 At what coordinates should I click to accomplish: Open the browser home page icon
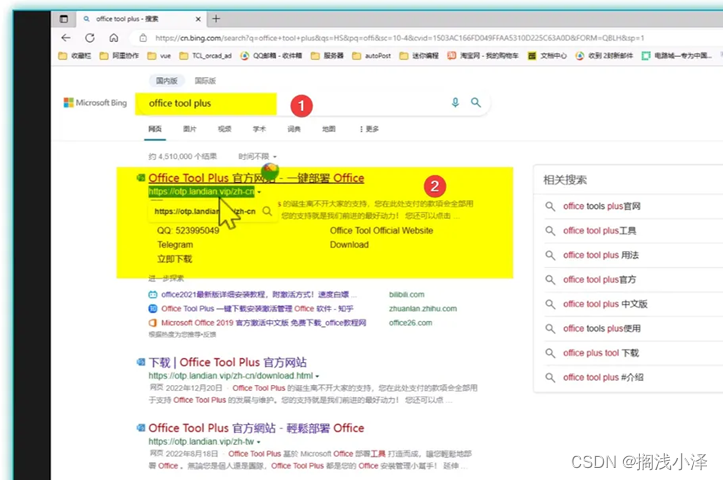[113, 38]
